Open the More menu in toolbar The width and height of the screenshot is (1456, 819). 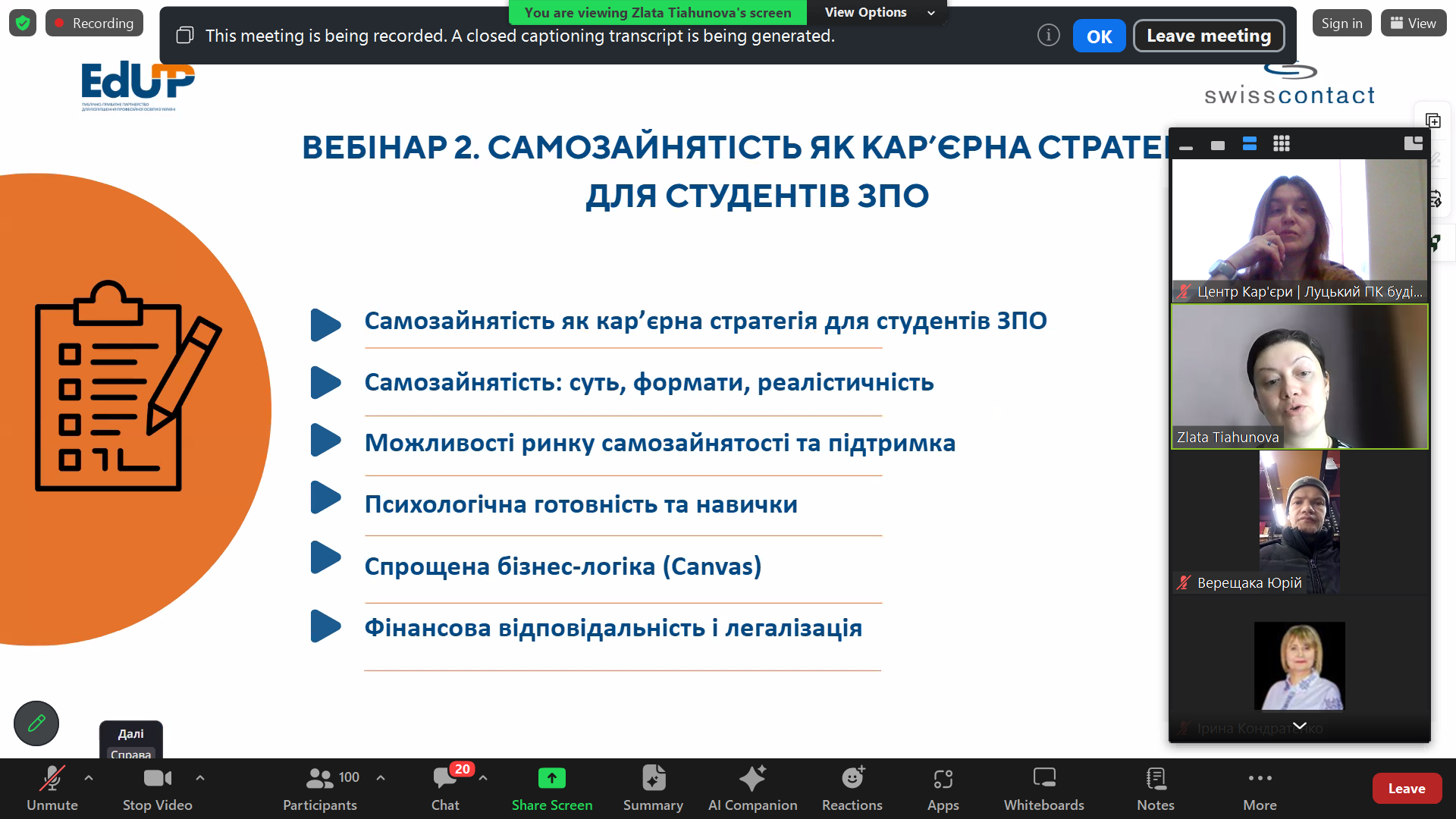1260,779
